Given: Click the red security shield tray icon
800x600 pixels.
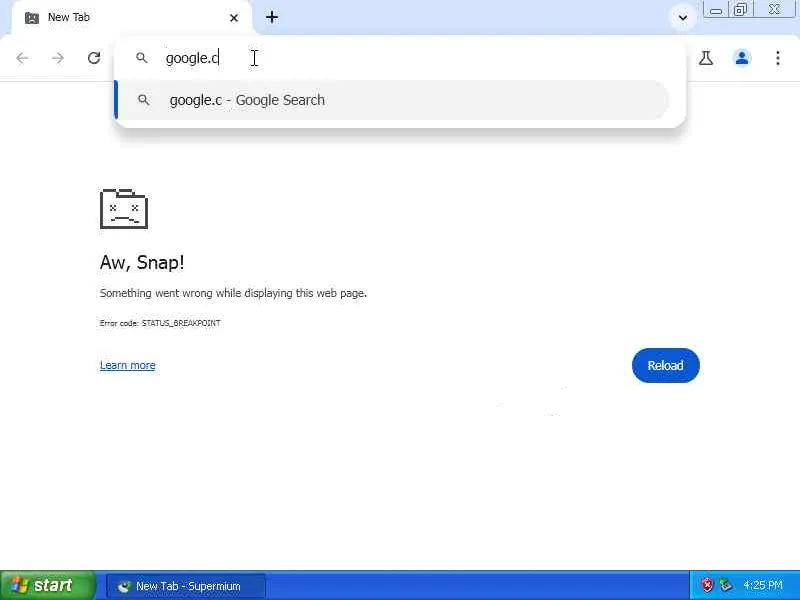Looking at the screenshot, I should 707,585.
